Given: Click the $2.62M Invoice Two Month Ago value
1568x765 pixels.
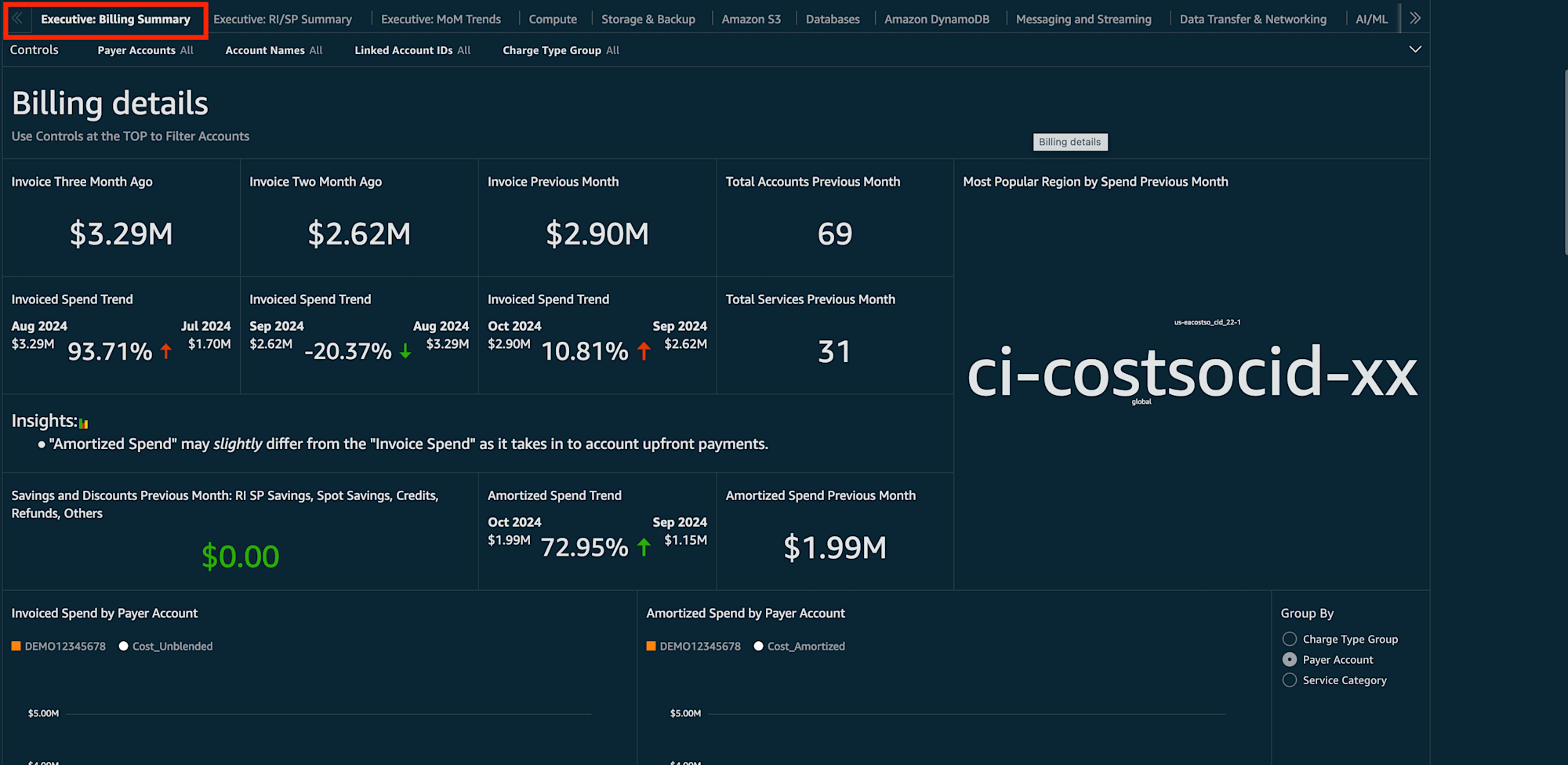Looking at the screenshot, I should click(359, 234).
